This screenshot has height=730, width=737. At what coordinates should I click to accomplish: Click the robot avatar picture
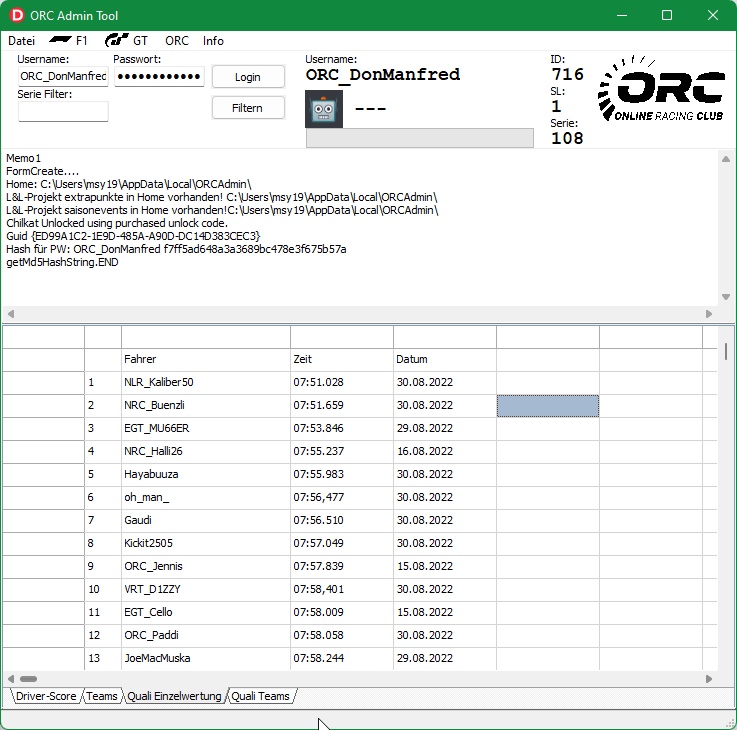[x=324, y=109]
